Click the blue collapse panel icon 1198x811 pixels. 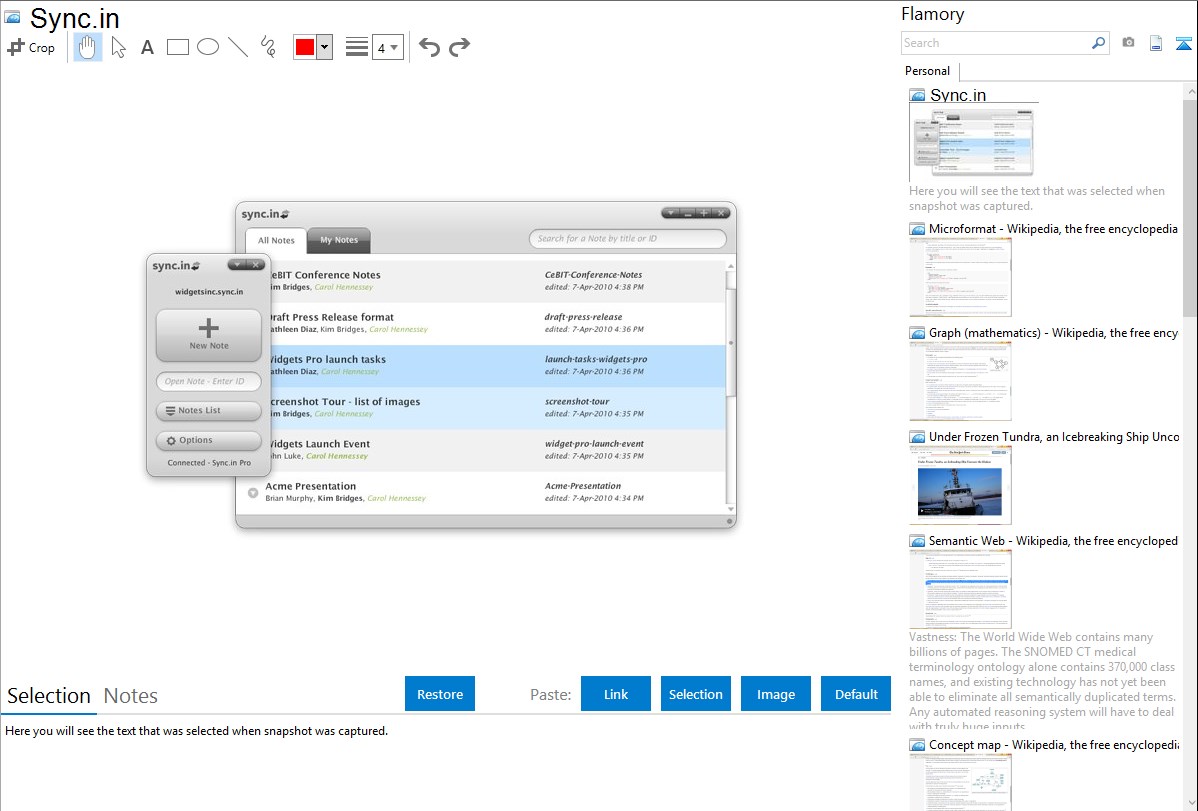point(1183,43)
